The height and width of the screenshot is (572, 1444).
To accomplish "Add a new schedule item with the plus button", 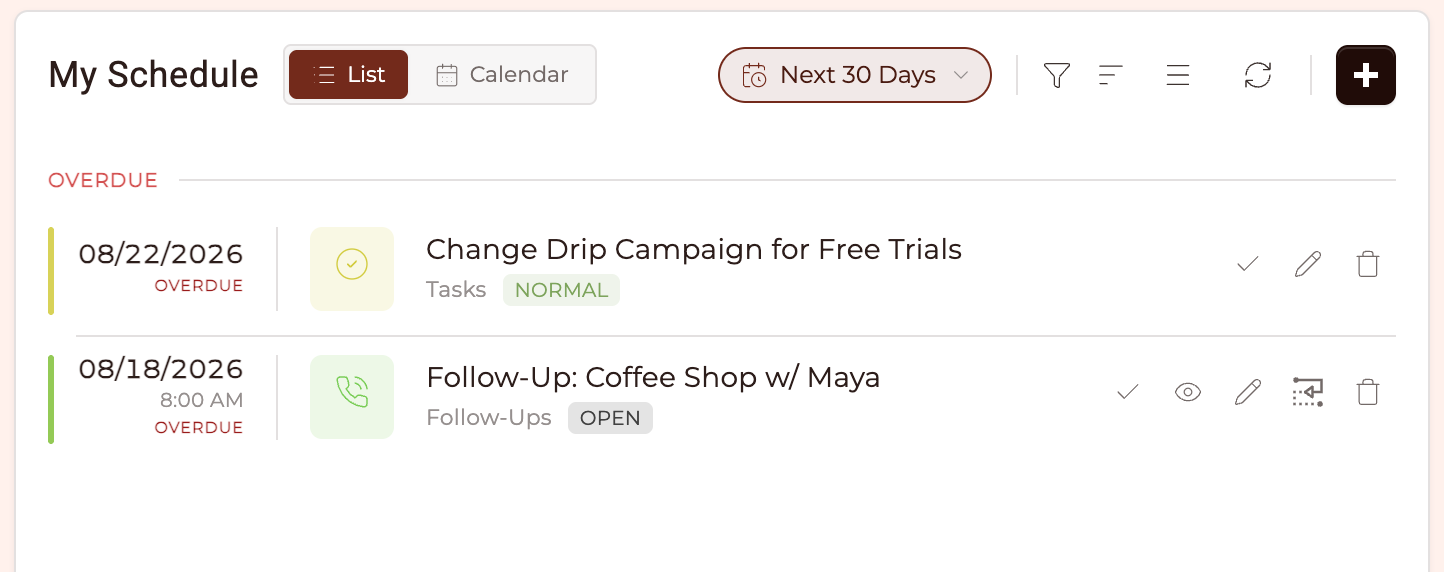I will 1366,75.
